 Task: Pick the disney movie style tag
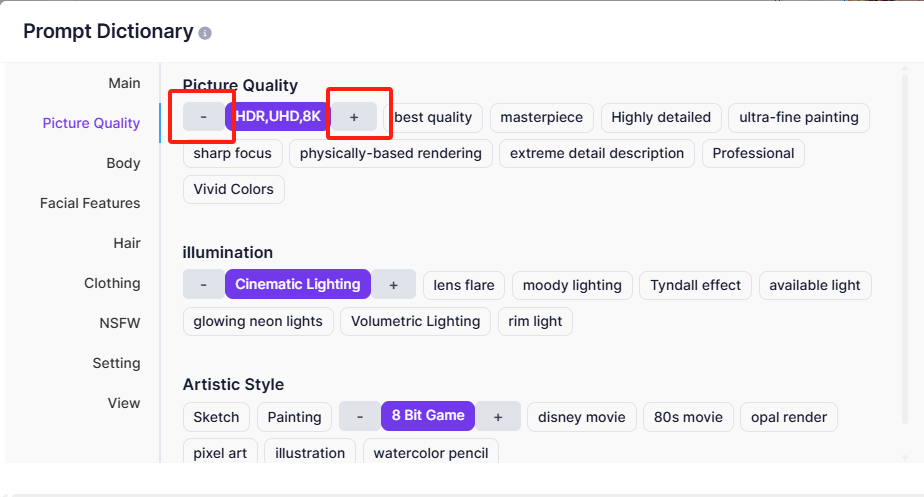pyautogui.click(x=582, y=417)
